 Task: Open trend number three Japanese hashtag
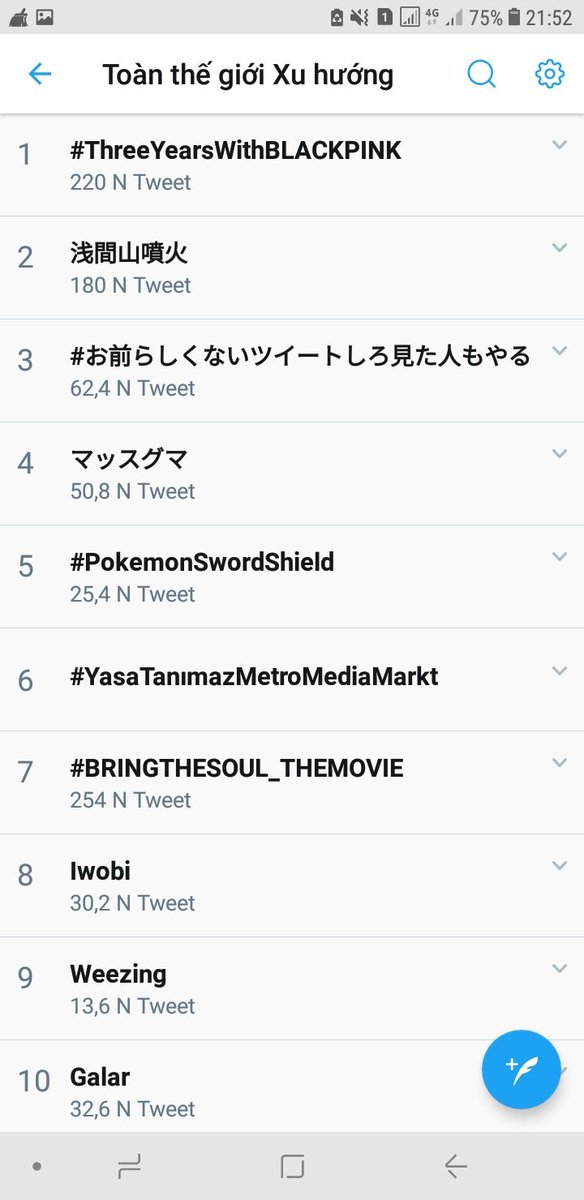(292, 371)
